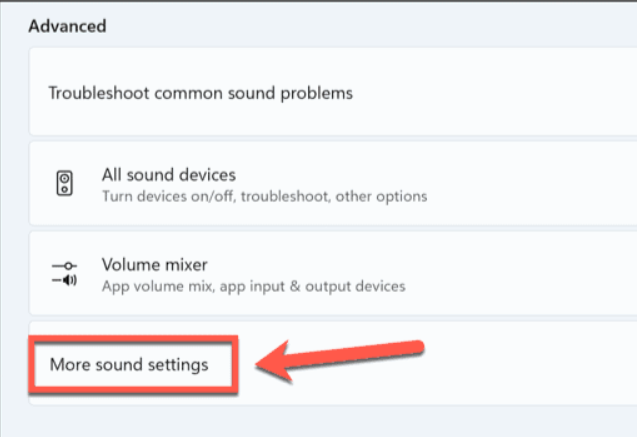Viewport: 637px width, 437px height.
Task: Open Troubleshoot common sound problems
Action: pos(200,94)
